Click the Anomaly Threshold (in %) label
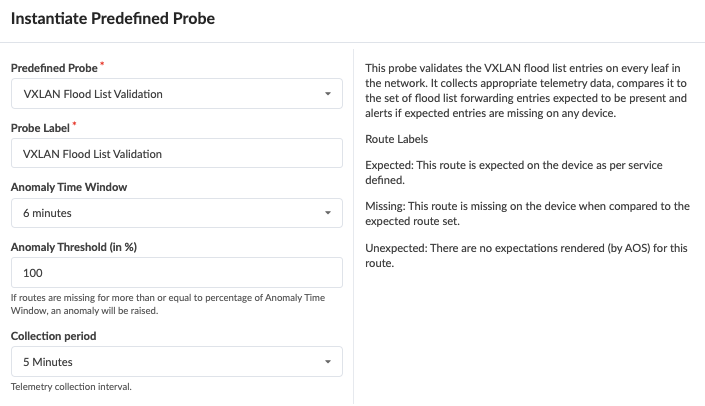 tap(76, 246)
